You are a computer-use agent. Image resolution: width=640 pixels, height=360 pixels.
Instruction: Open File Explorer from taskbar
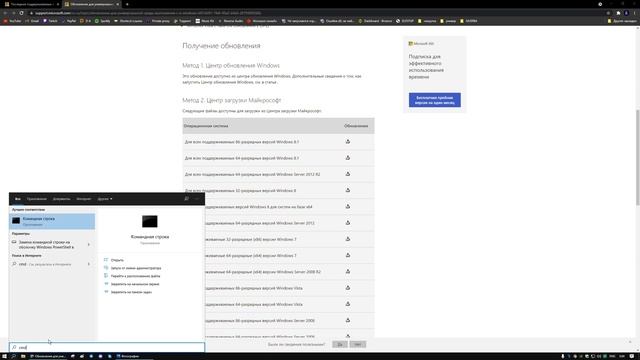point(23,356)
